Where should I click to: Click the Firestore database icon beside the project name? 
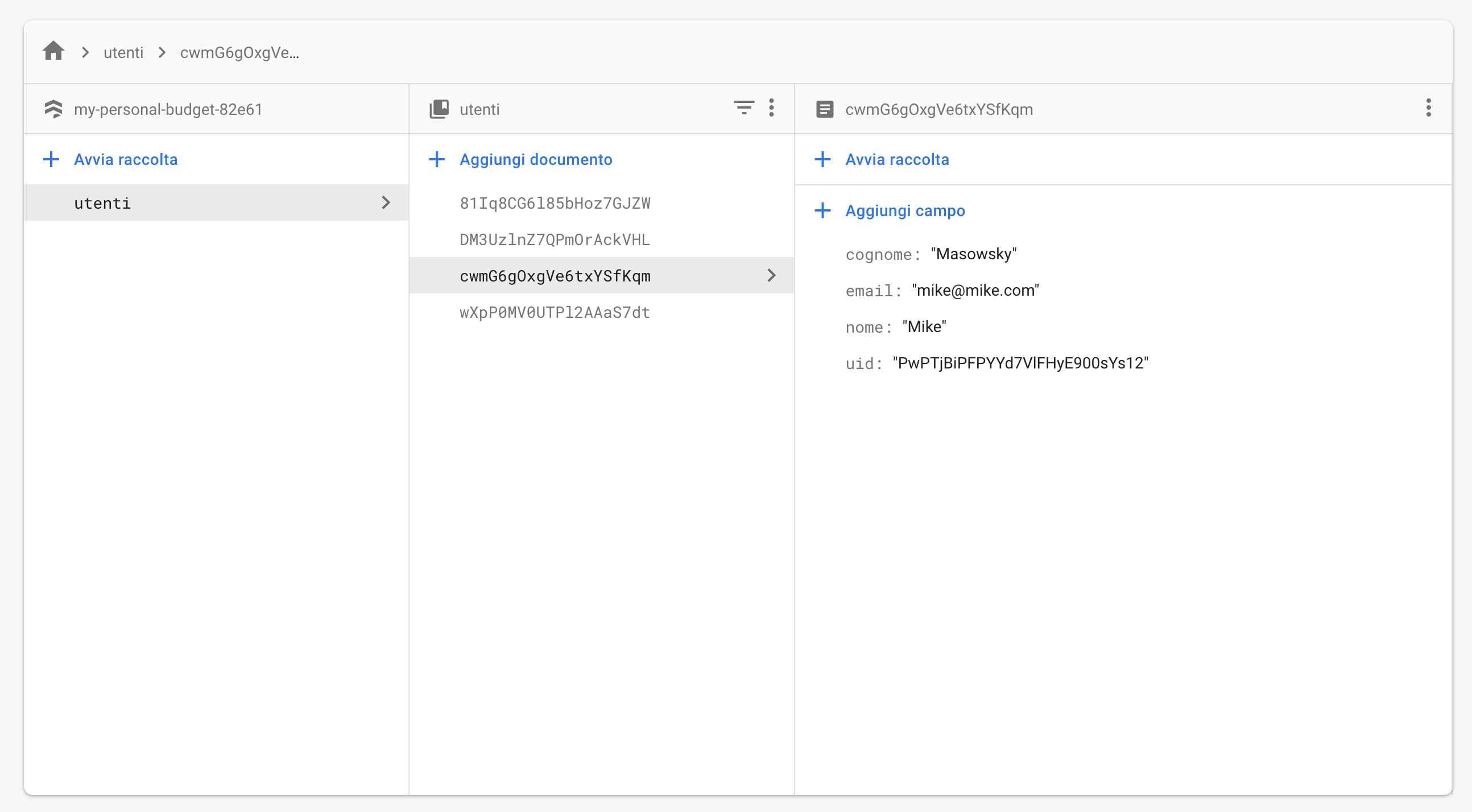click(53, 109)
